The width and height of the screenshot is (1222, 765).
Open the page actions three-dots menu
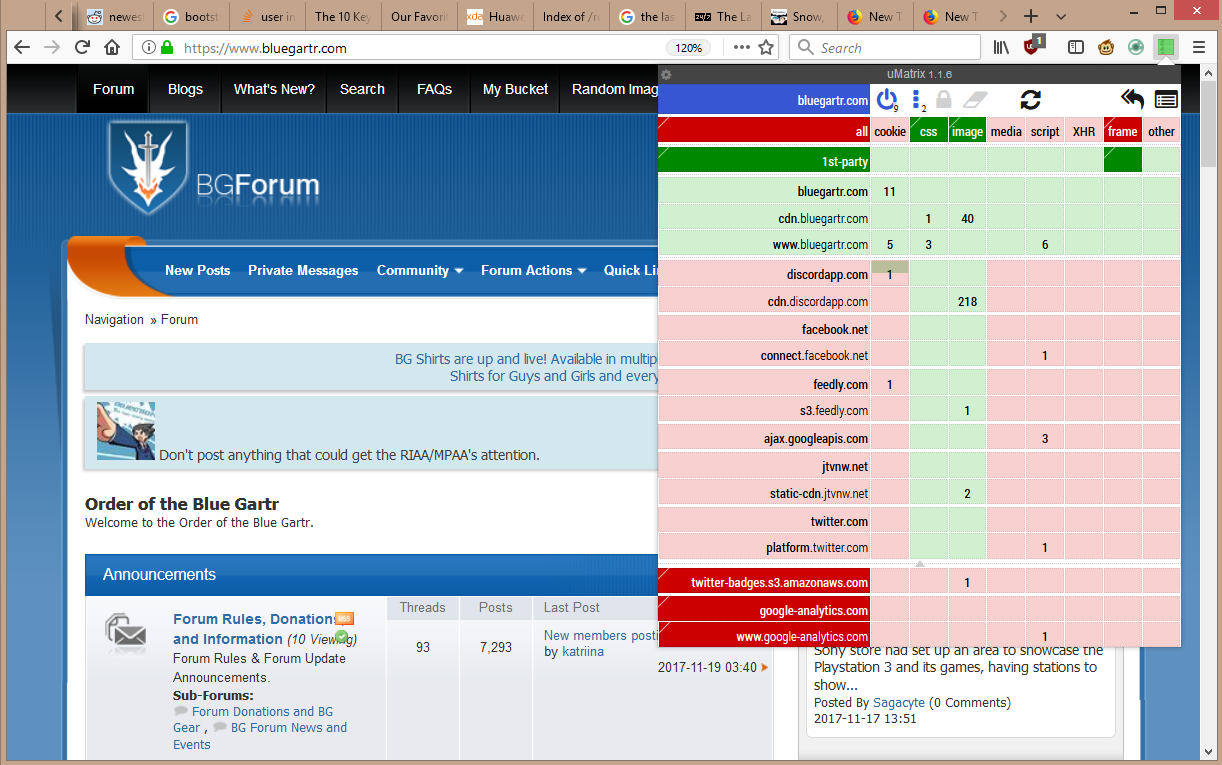741,47
